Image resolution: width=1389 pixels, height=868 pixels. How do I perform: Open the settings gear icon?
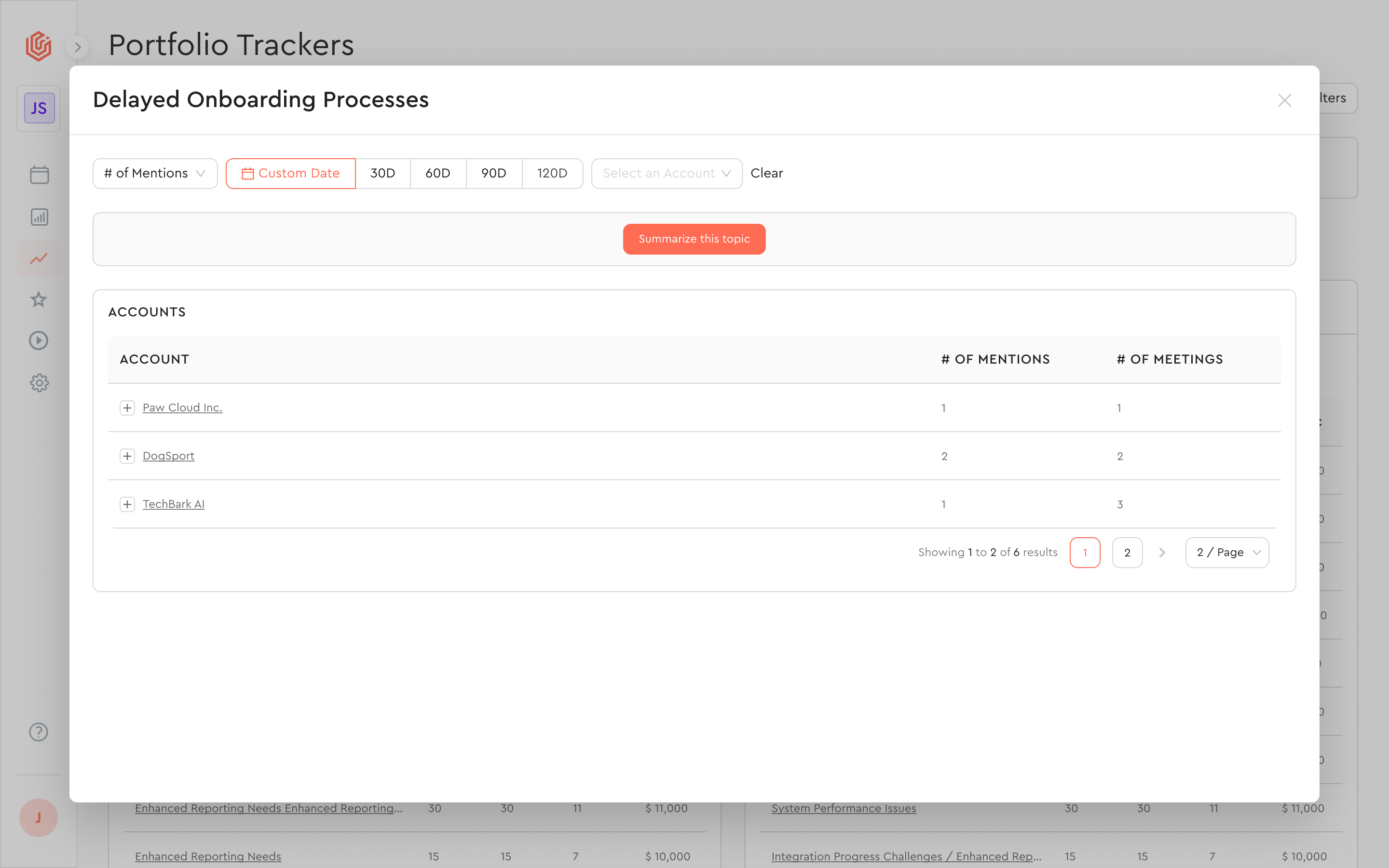click(39, 382)
